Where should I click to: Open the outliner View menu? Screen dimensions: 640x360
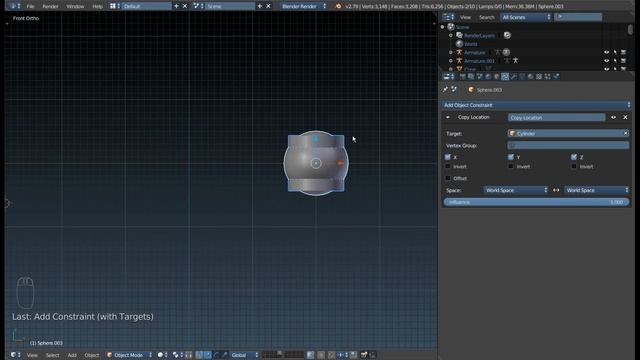click(x=465, y=17)
